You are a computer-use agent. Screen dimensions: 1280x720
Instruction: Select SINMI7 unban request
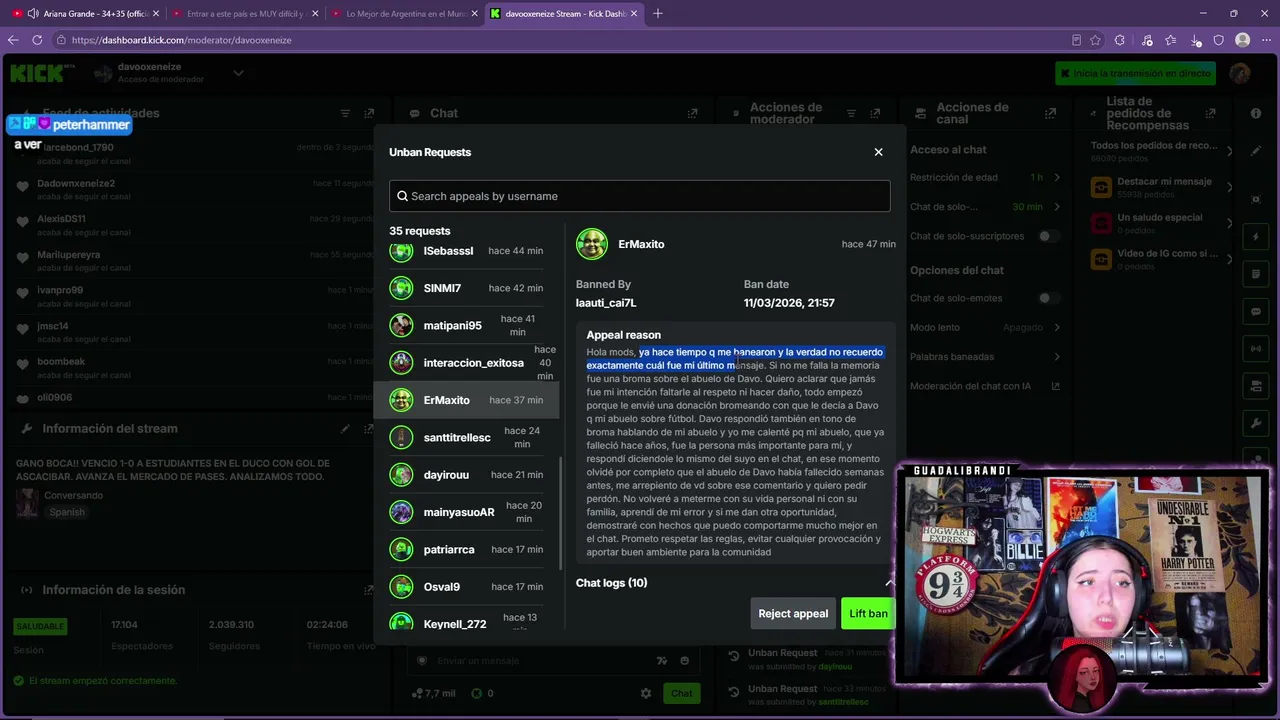pyautogui.click(x=466, y=288)
